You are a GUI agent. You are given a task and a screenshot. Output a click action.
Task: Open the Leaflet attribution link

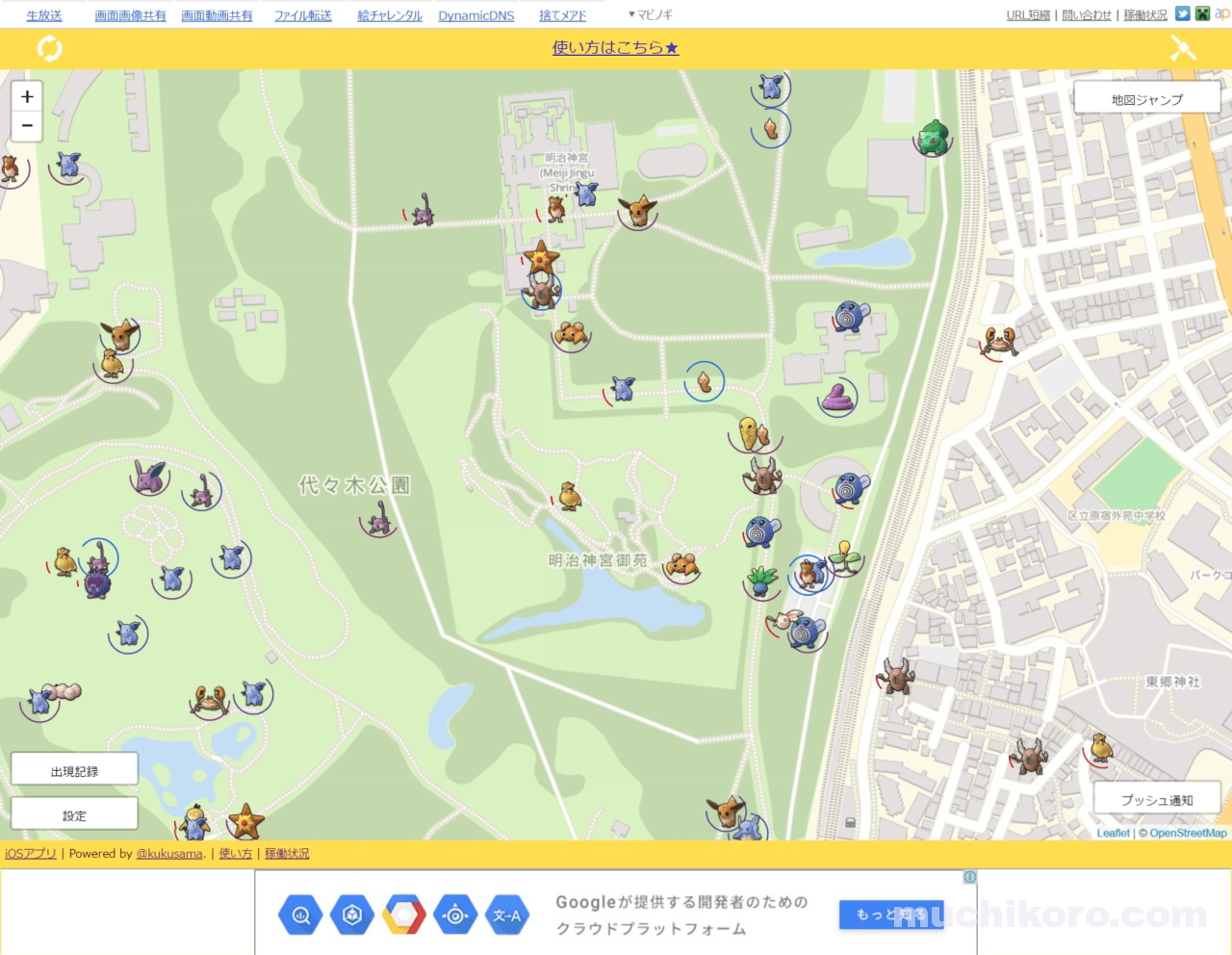[x=1114, y=833]
